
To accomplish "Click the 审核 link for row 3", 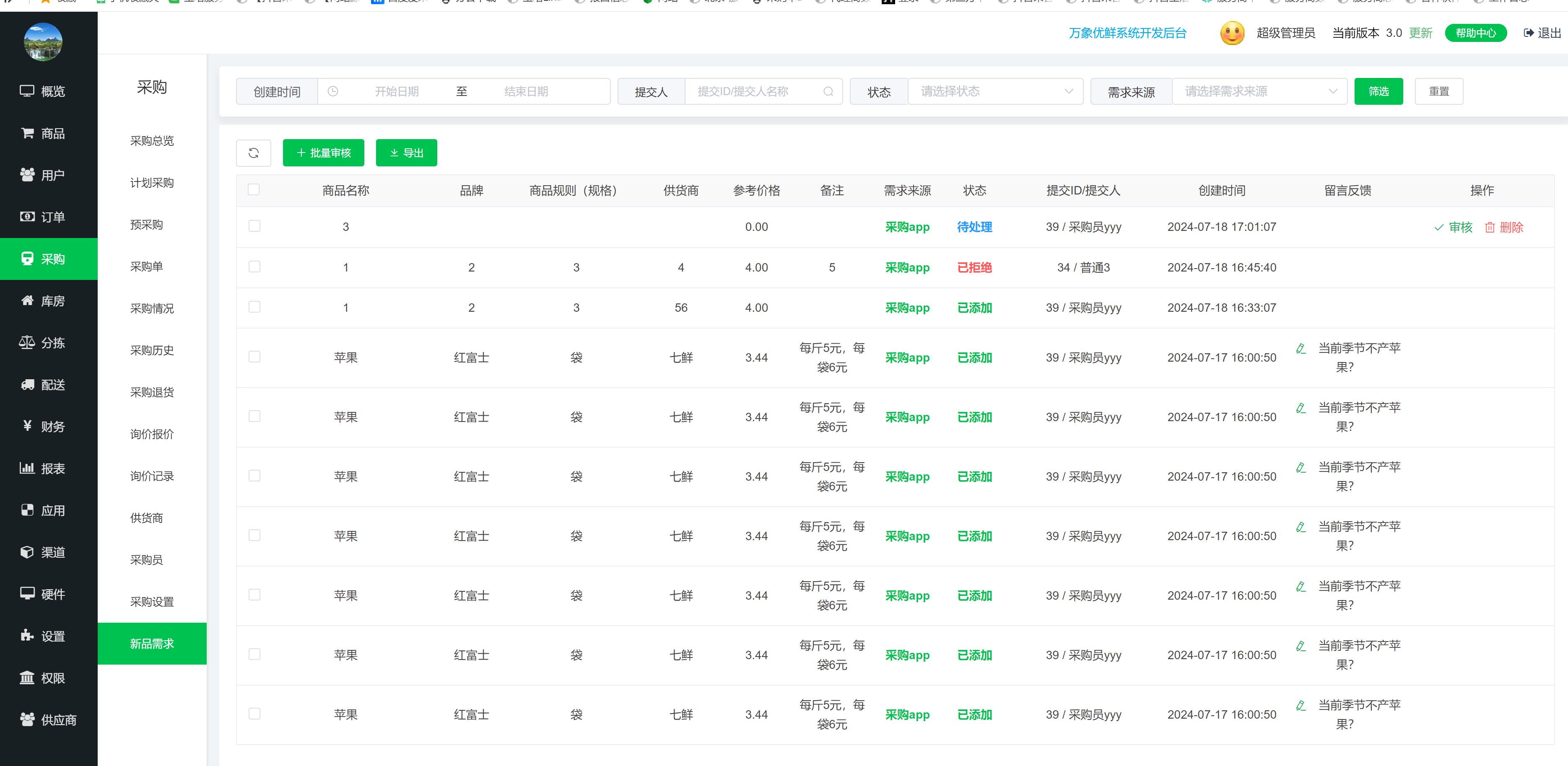I will 1453,227.
